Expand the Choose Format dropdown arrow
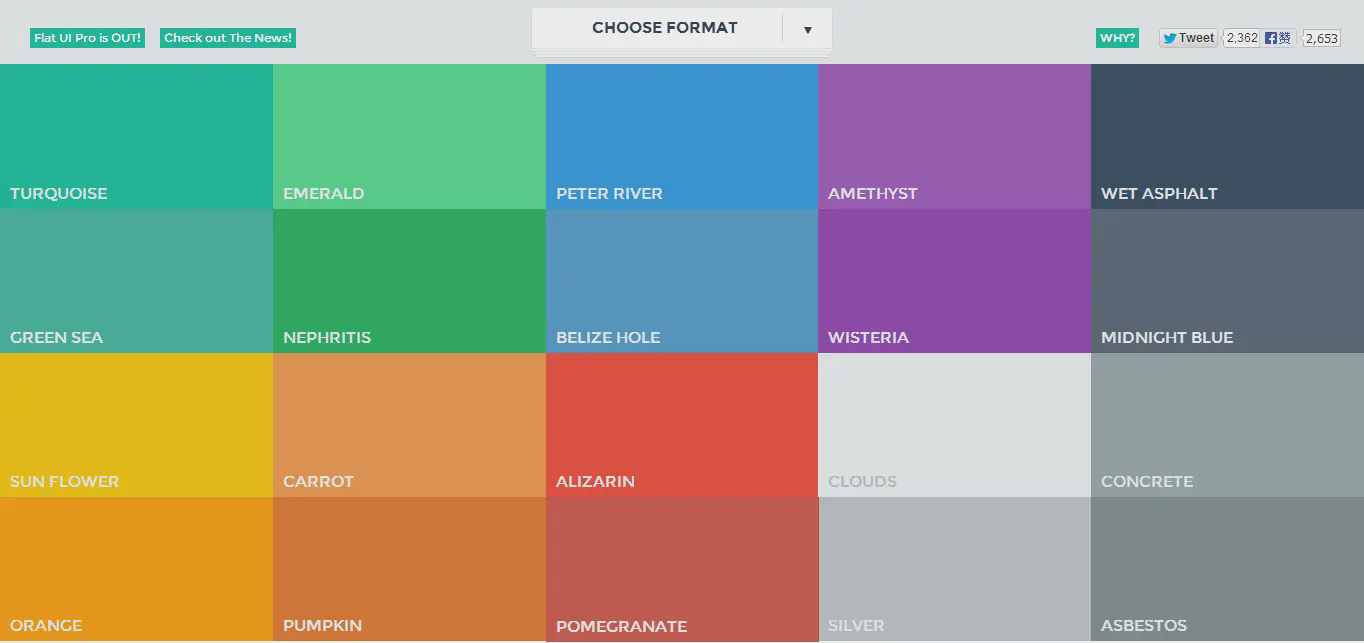Screen dimensions: 1364x643 (x=807, y=29)
